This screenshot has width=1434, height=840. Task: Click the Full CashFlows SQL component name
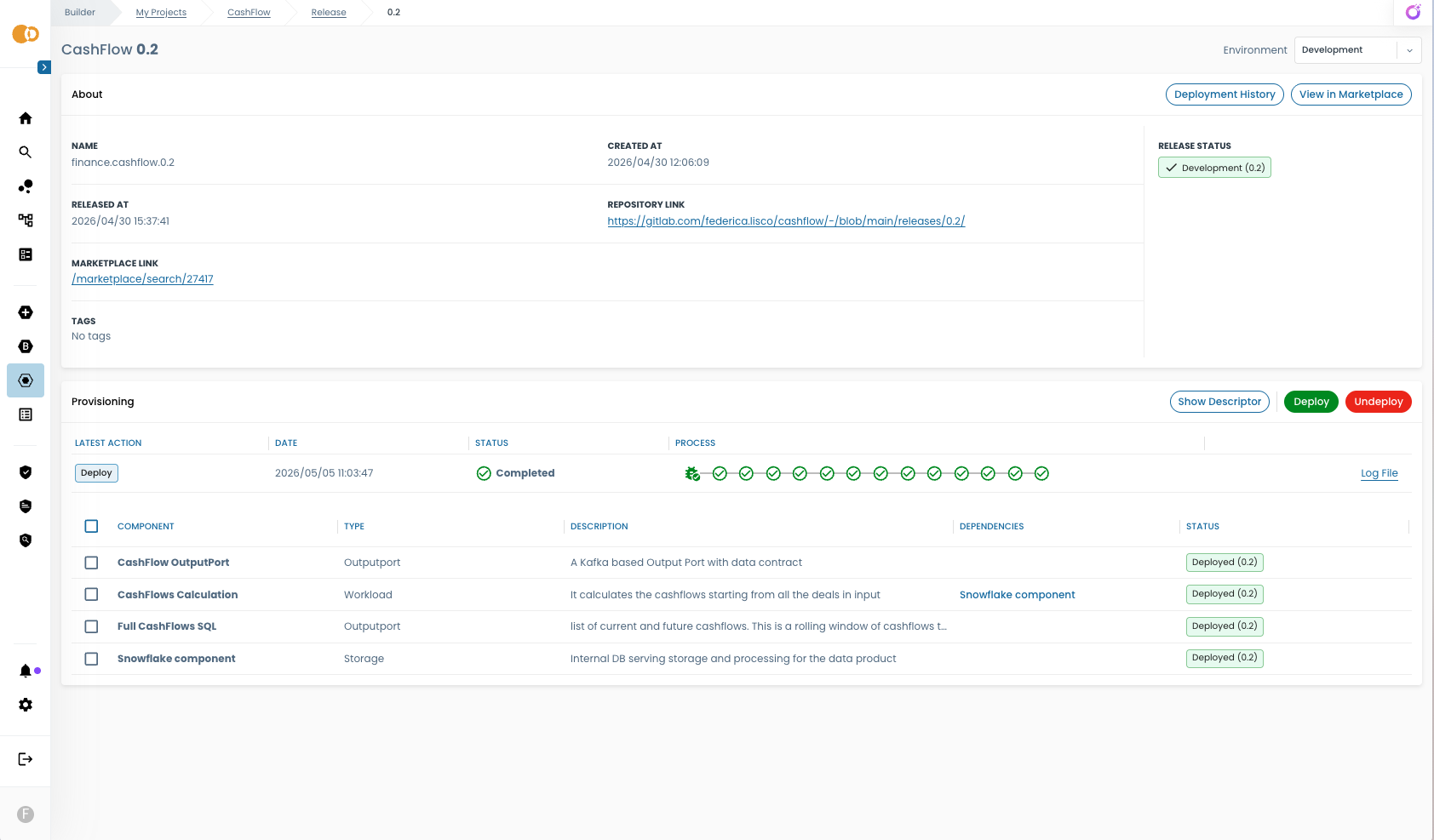[167, 626]
